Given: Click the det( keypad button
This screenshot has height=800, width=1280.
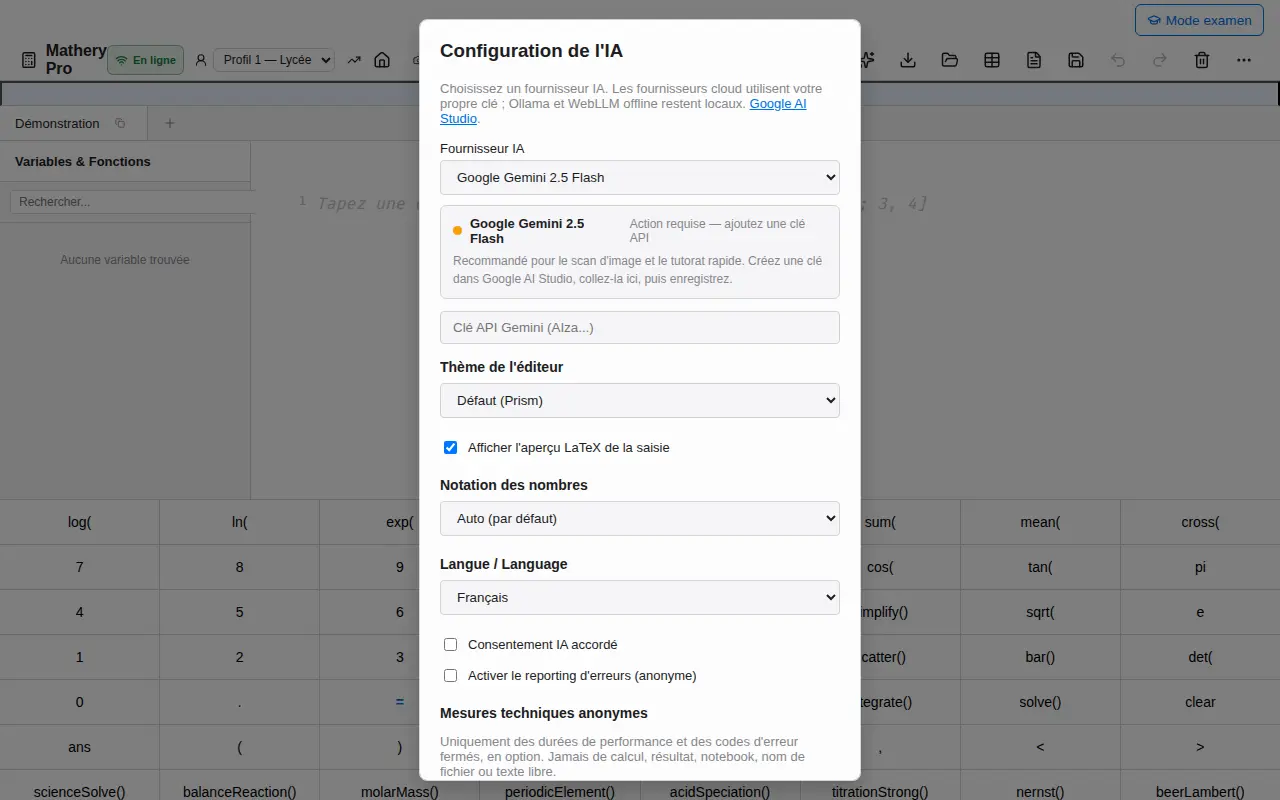Looking at the screenshot, I should coord(1200,657).
